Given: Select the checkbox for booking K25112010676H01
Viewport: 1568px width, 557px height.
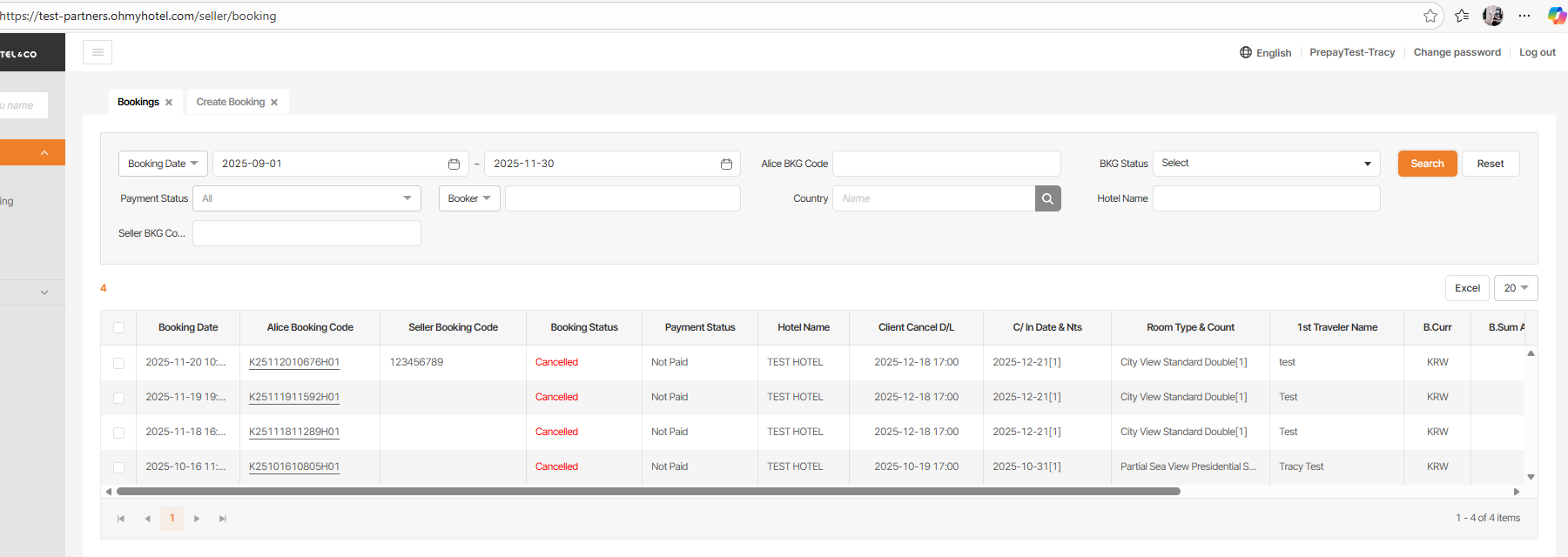Looking at the screenshot, I should click(118, 363).
